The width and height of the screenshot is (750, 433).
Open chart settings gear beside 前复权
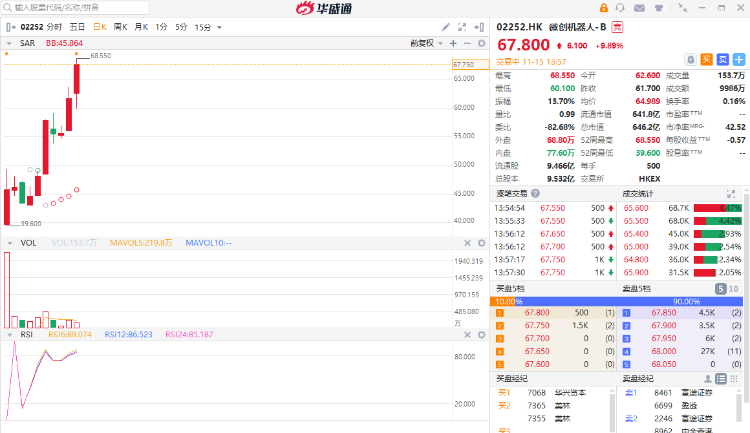pos(482,43)
